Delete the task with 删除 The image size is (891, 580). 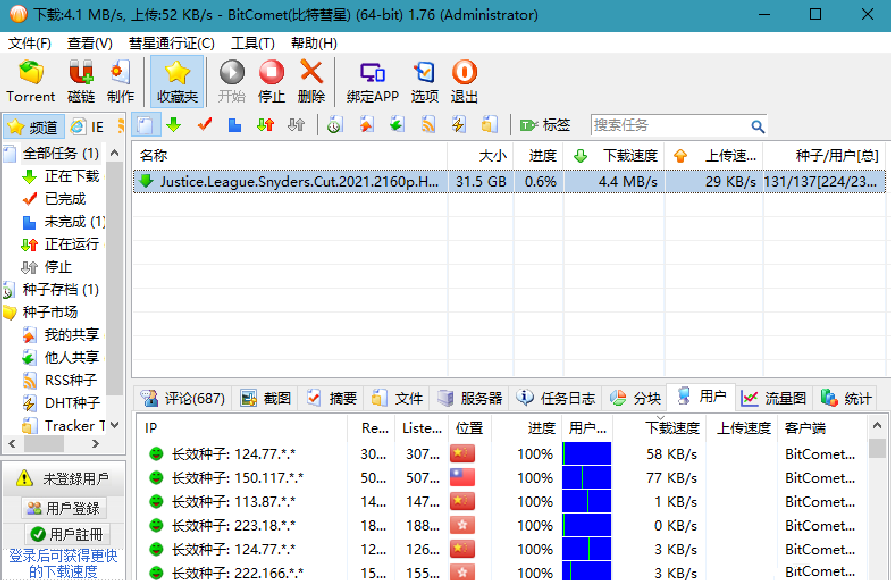(311, 81)
